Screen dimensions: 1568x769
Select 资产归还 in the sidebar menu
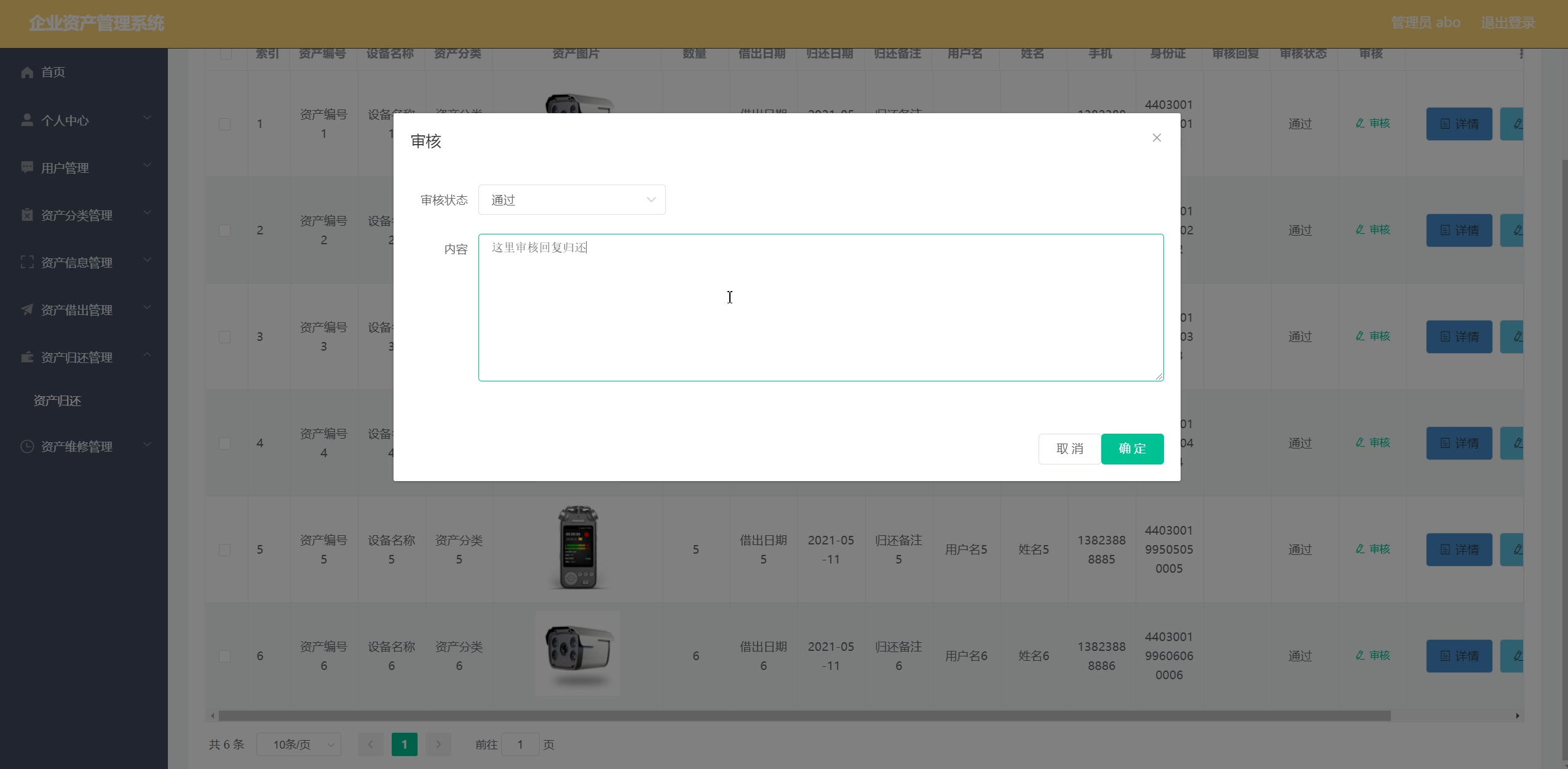click(57, 400)
